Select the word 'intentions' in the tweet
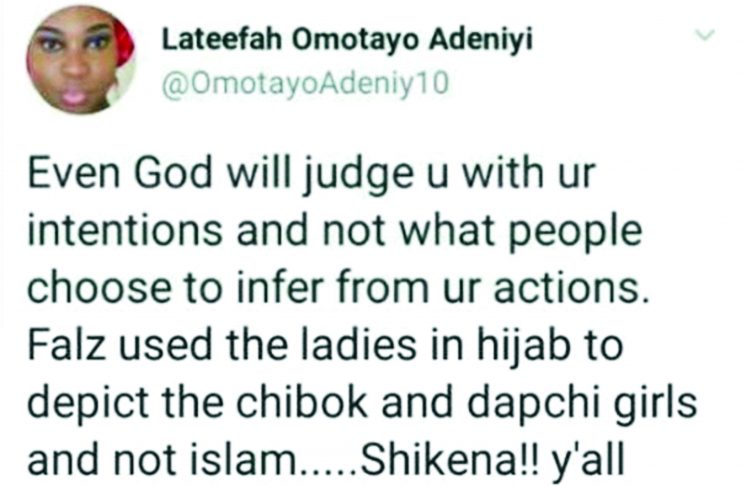This screenshot has height=486, width=741. 125,231
